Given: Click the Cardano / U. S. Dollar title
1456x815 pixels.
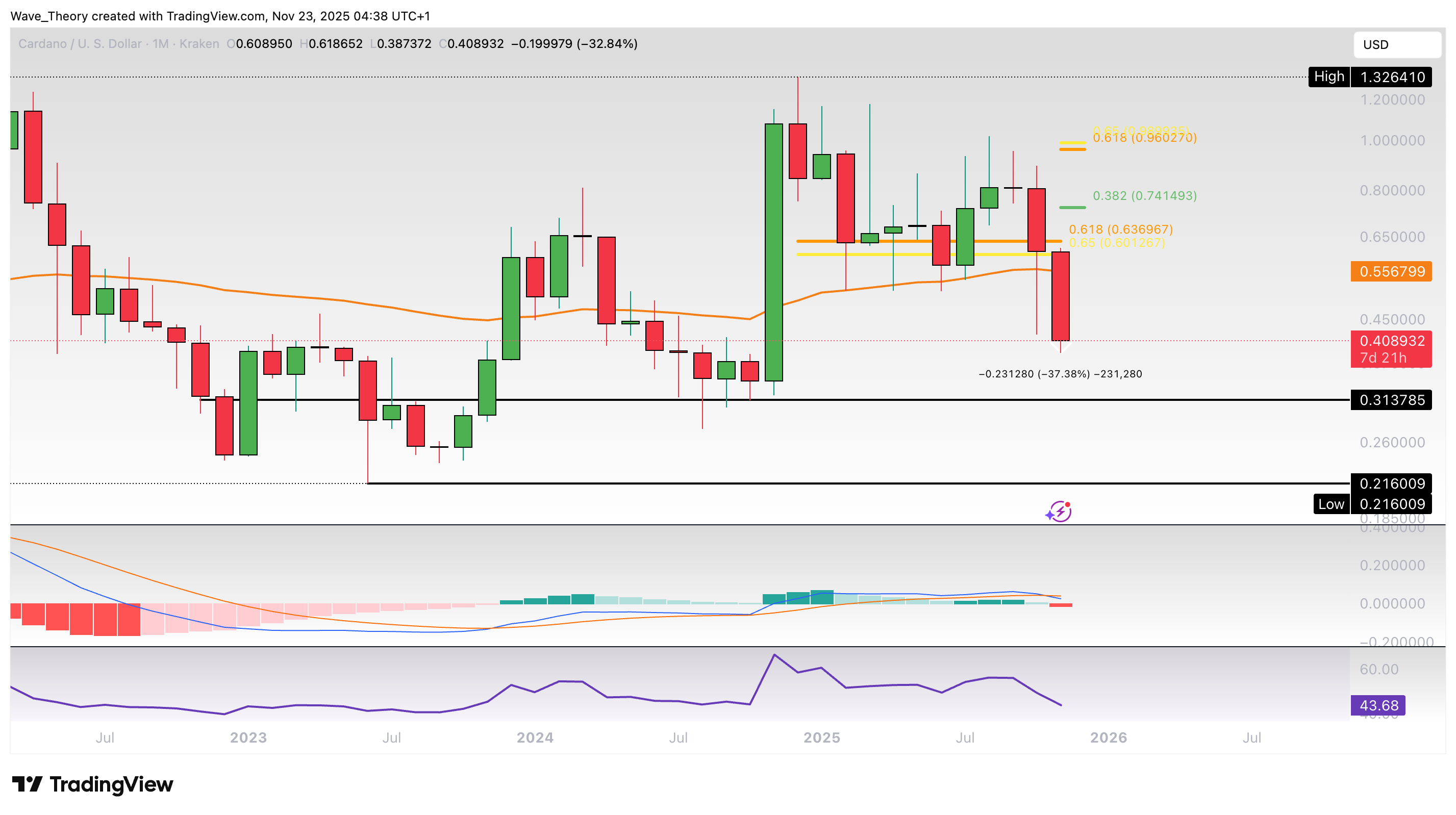Looking at the screenshot, I should [79, 43].
